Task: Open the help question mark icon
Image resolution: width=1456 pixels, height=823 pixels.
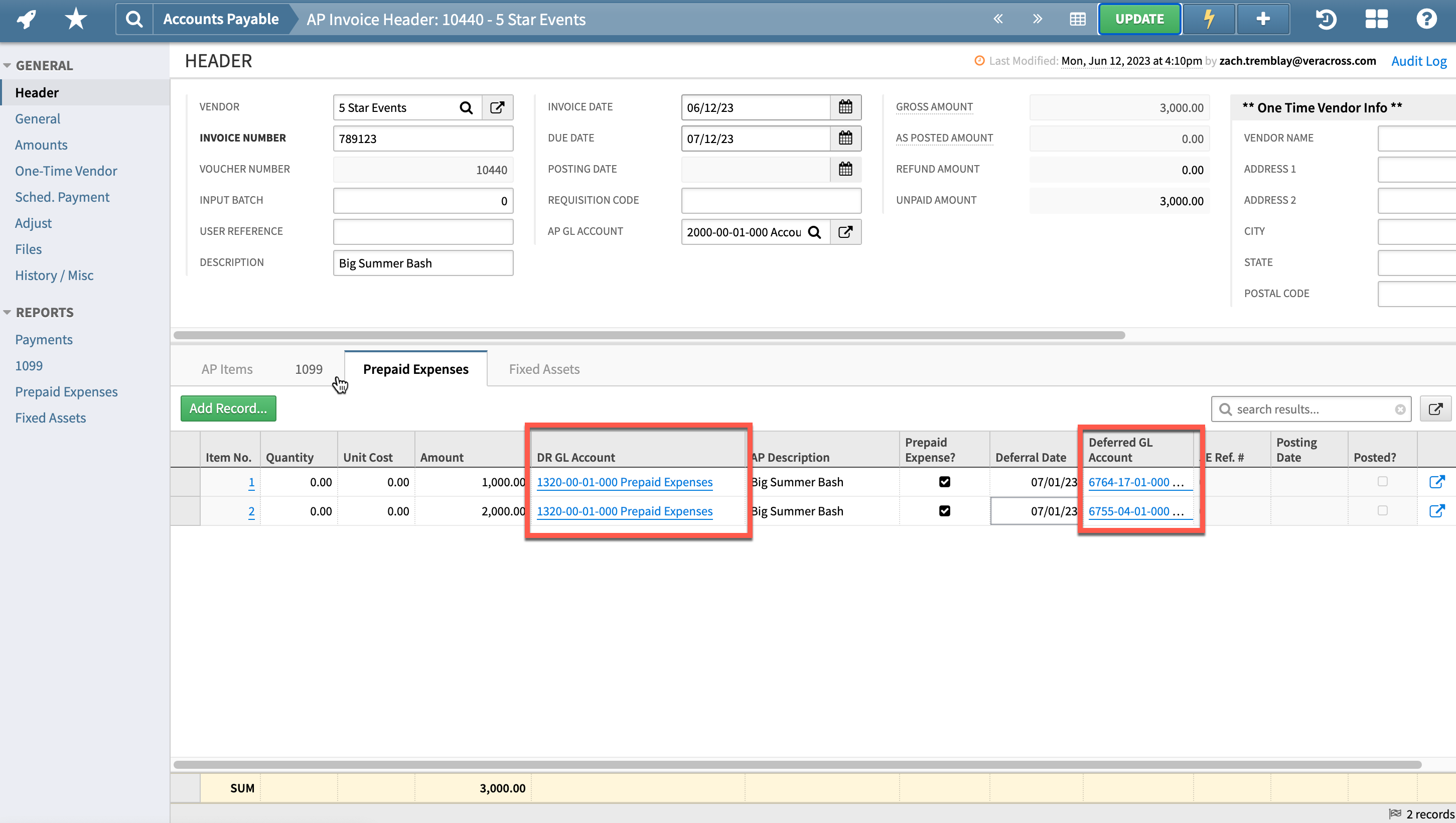Action: pyautogui.click(x=1426, y=19)
